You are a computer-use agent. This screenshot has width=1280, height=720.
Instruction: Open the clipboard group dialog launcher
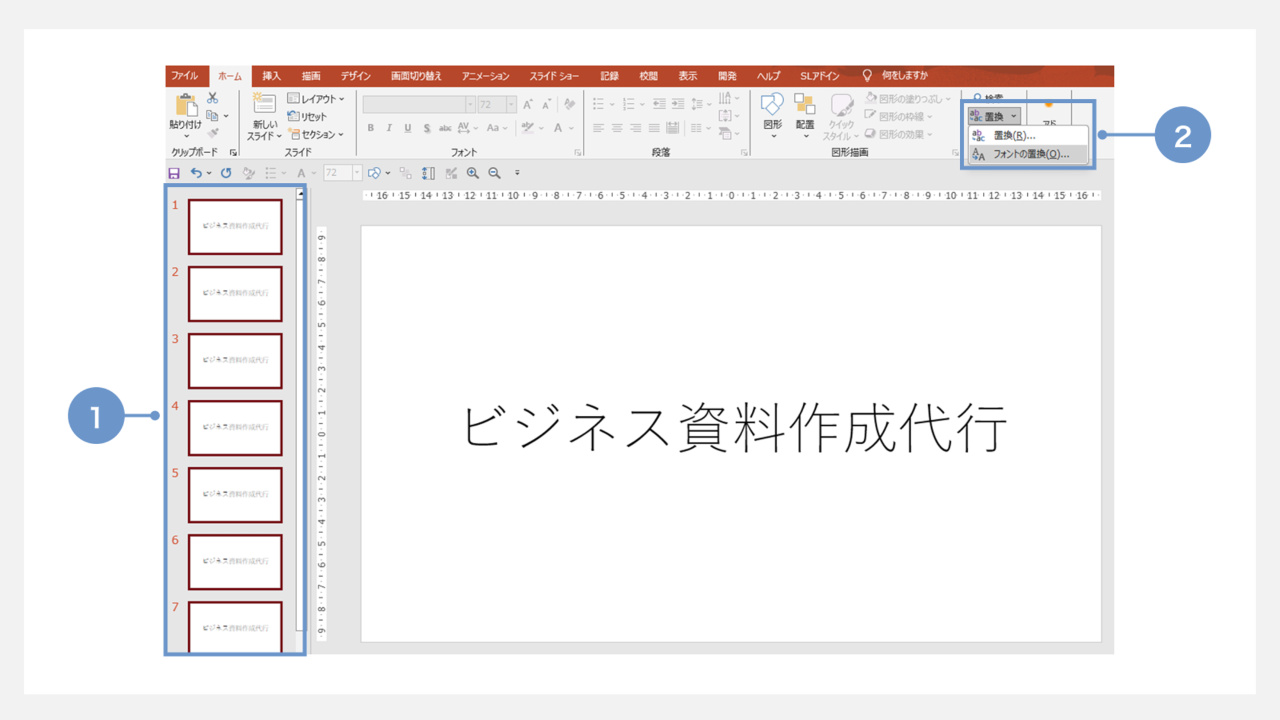tap(233, 153)
